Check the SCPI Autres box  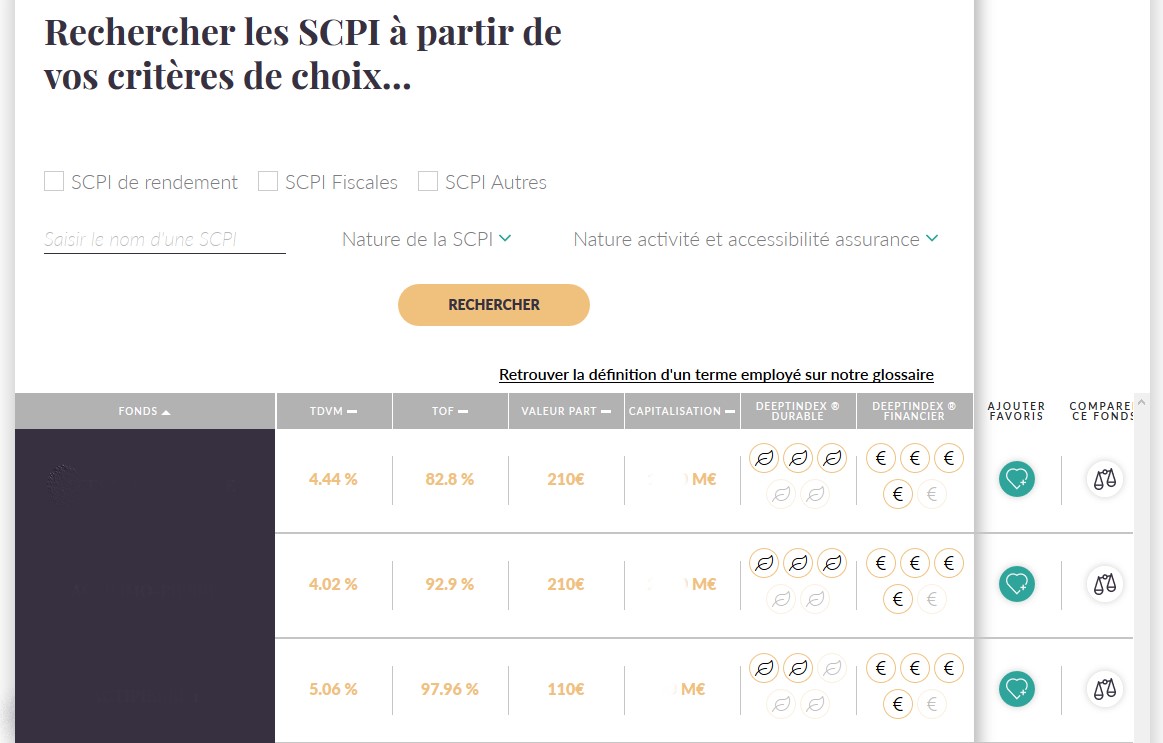(x=428, y=181)
